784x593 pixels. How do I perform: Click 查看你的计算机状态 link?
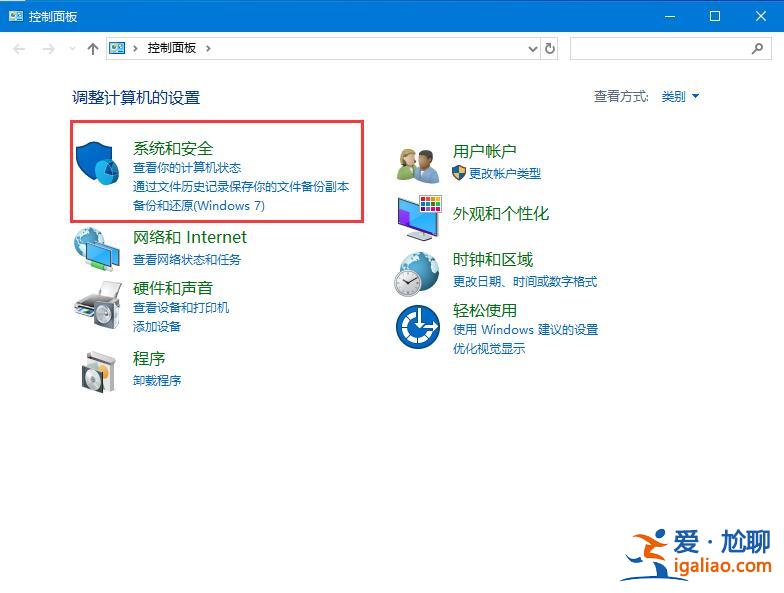point(187,168)
